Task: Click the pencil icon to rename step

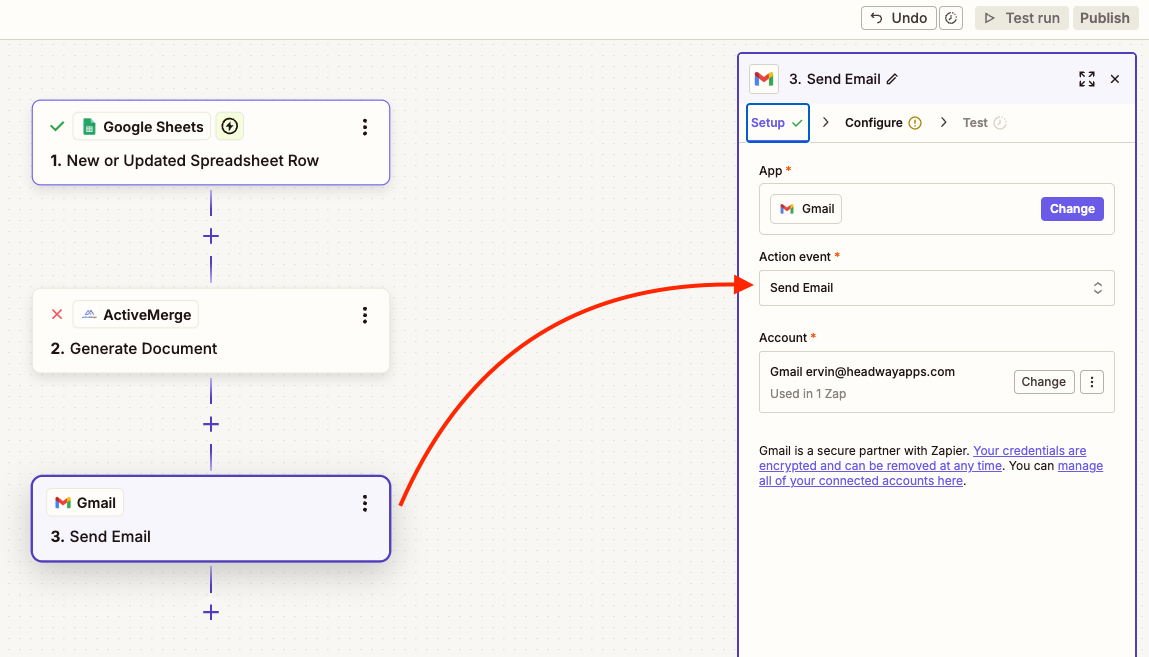Action: click(x=892, y=79)
